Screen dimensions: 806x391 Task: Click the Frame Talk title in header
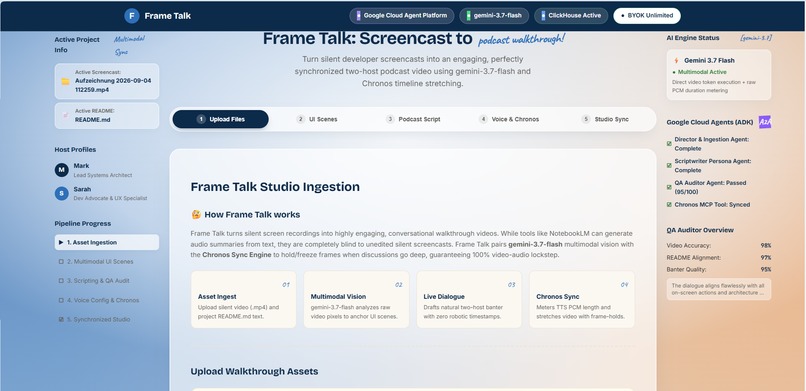pos(168,16)
